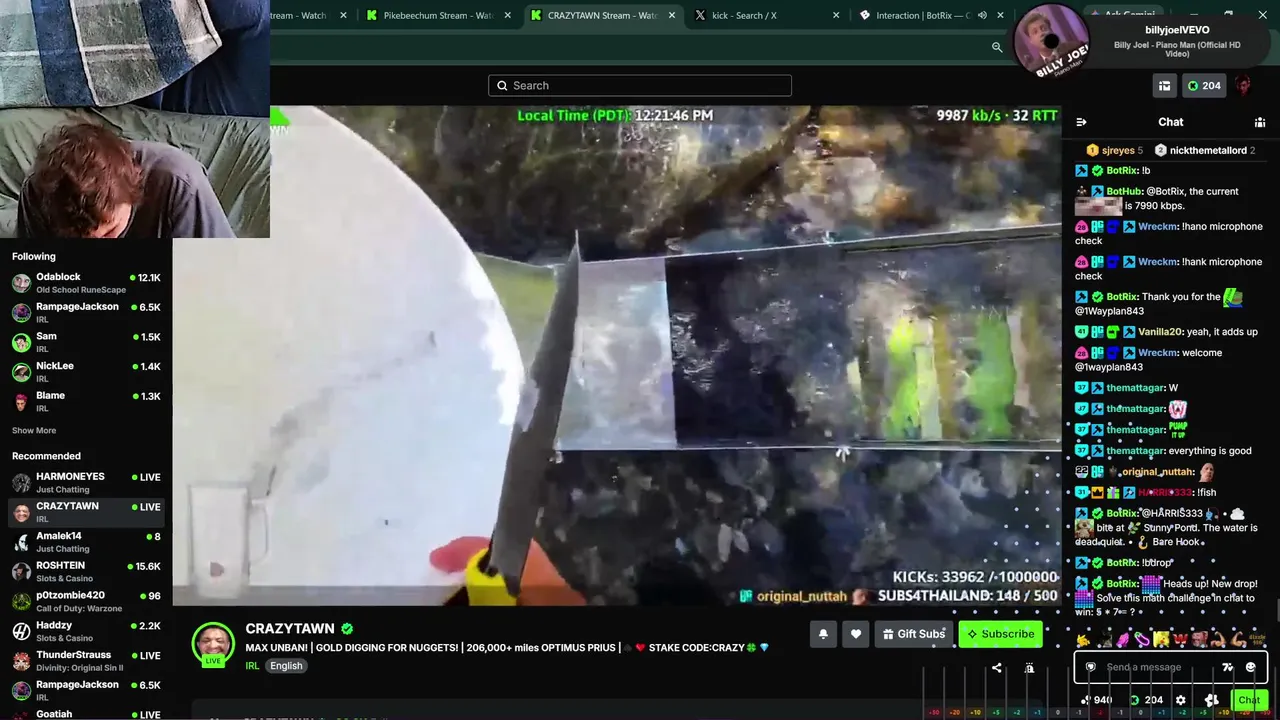The image size is (1280, 720).
Task: Open ROSHTEIN's Slots & Casino channel
Action: pyautogui.click(x=86, y=572)
